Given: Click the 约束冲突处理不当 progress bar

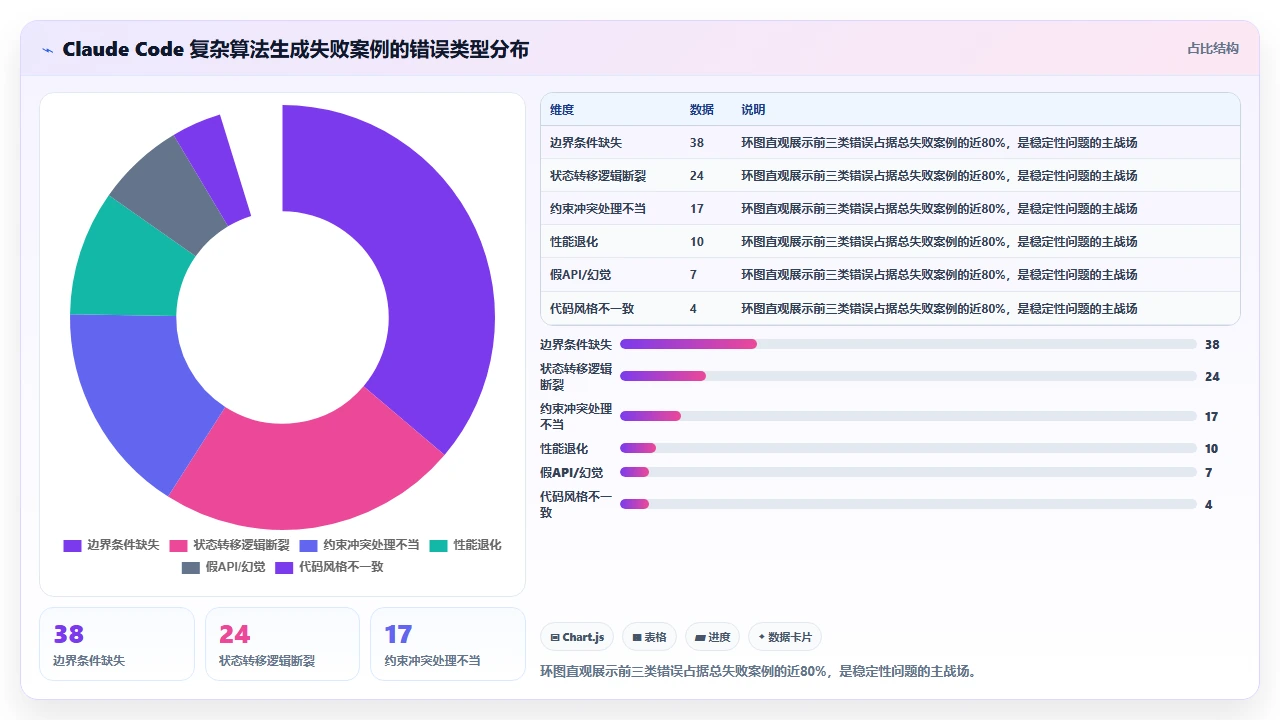Looking at the screenshot, I should pyautogui.click(x=908, y=416).
